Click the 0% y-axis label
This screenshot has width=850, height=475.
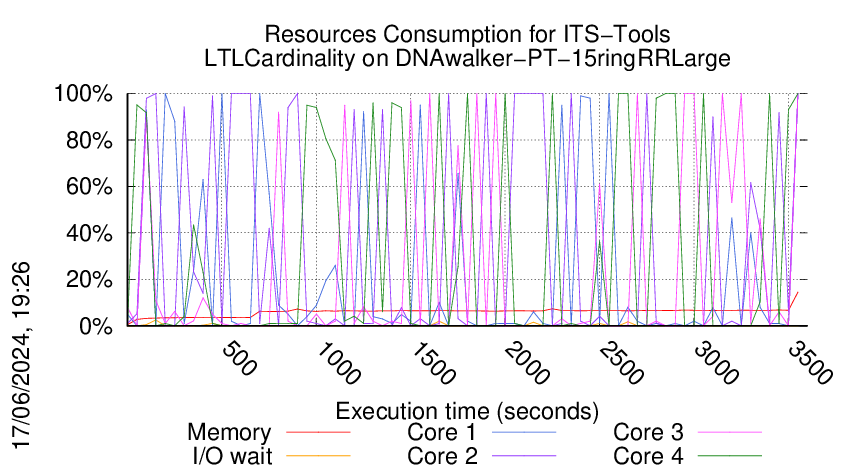pos(96,326)
